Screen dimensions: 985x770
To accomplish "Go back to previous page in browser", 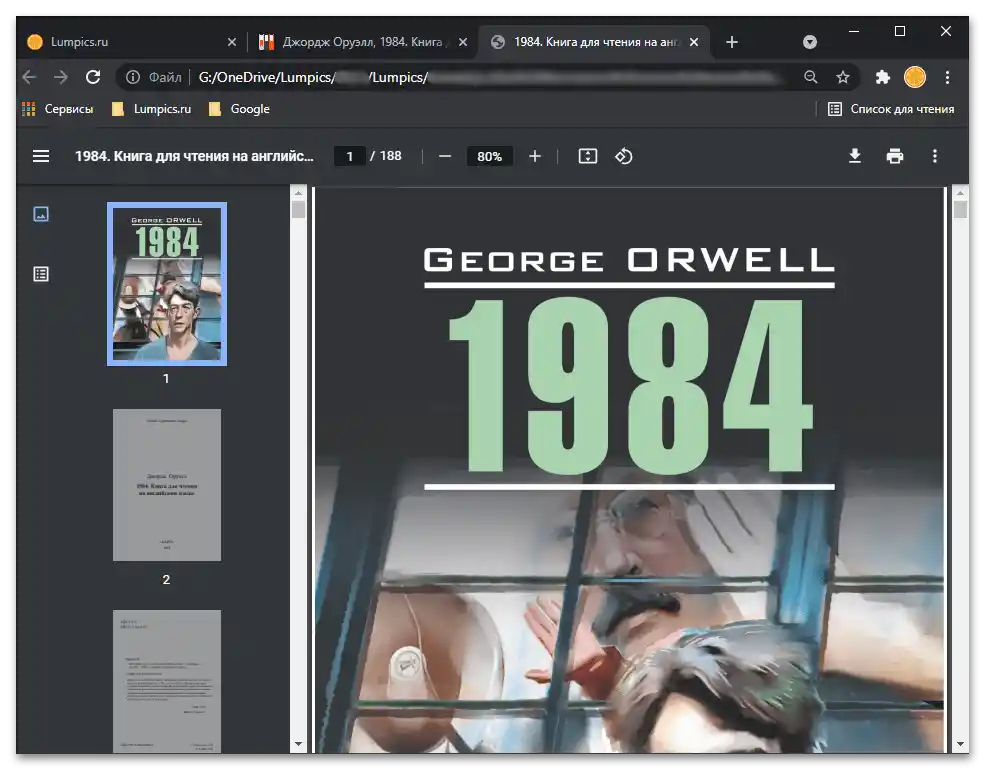I will [29, 77].
